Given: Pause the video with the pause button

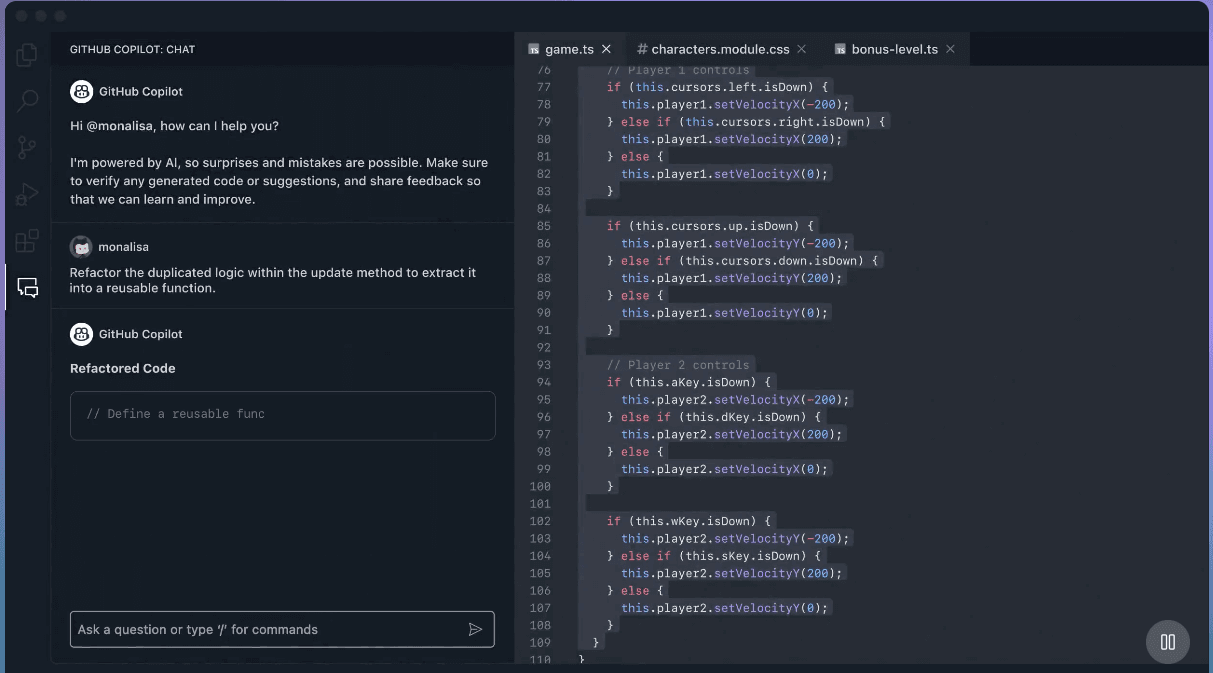Looking at the screenshot, I should tap(1167, 642).
